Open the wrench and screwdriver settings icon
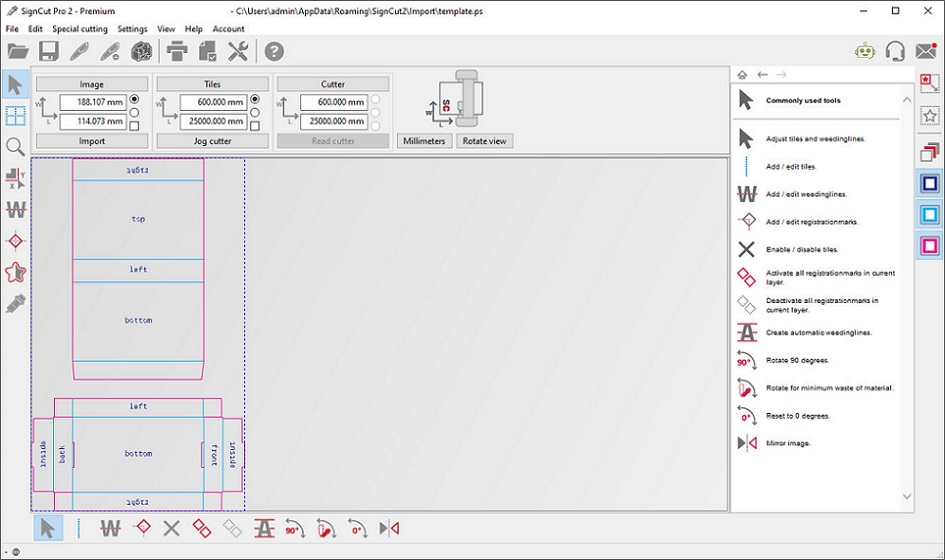 [x=238, y=51]
